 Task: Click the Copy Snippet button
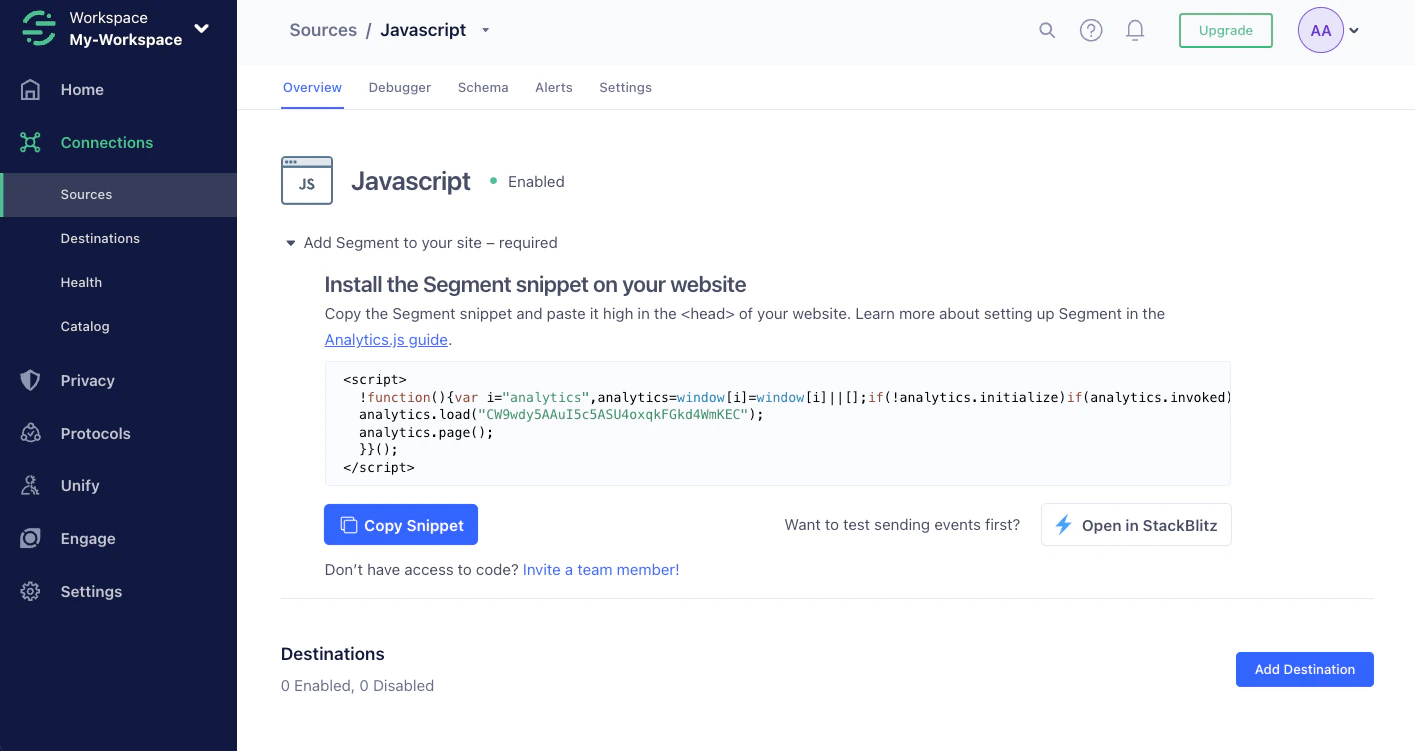[400, 524]
